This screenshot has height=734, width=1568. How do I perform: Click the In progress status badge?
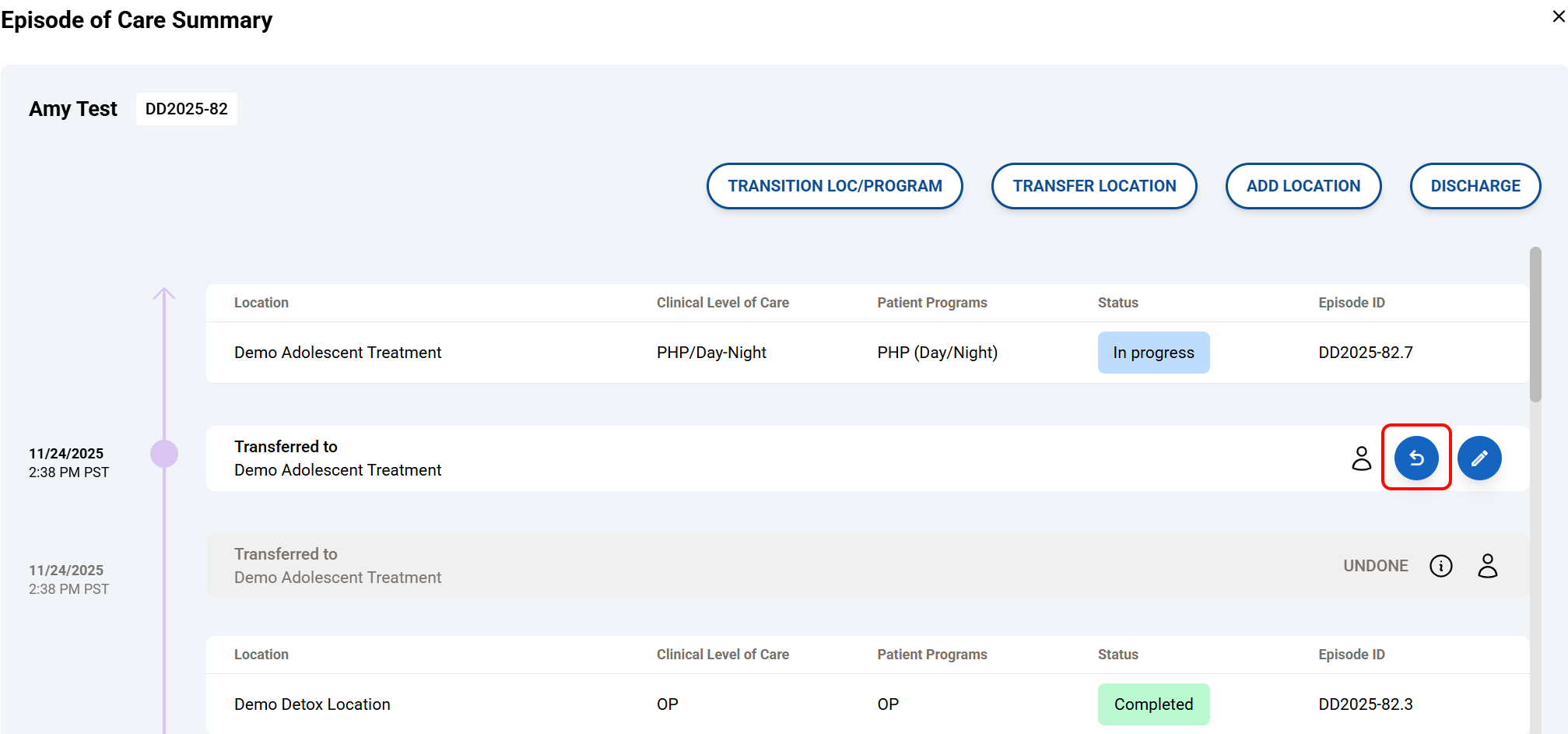point(1152,353)
